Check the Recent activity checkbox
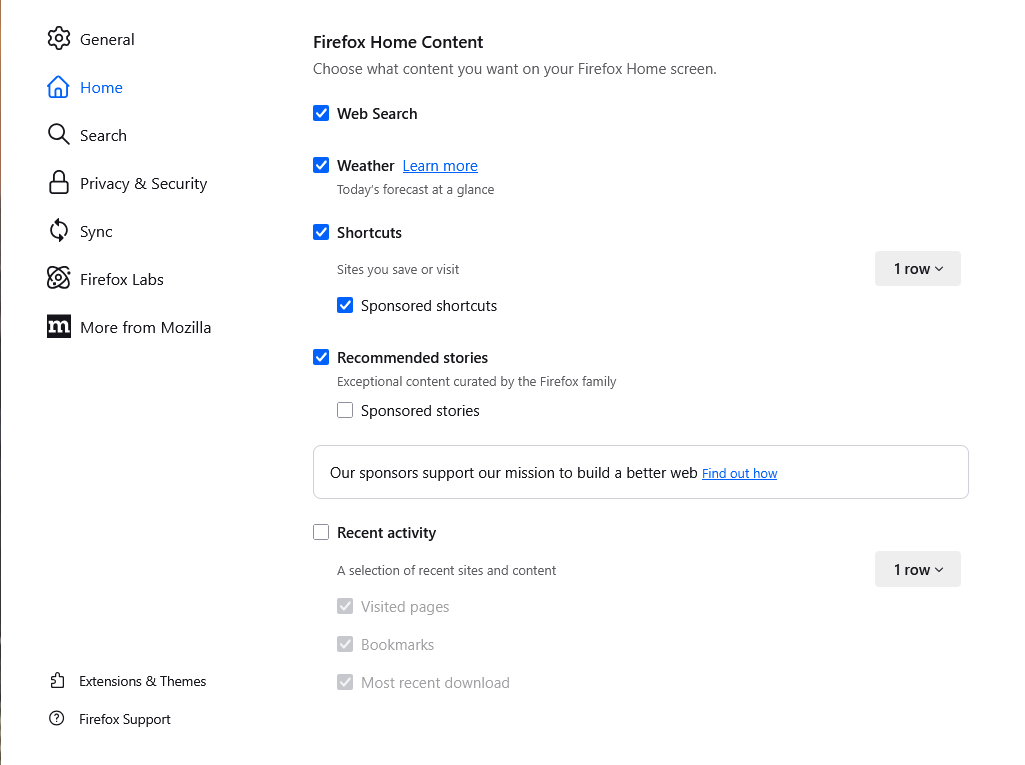Viewport: 1025px width, 765px height. click(321, 532)
